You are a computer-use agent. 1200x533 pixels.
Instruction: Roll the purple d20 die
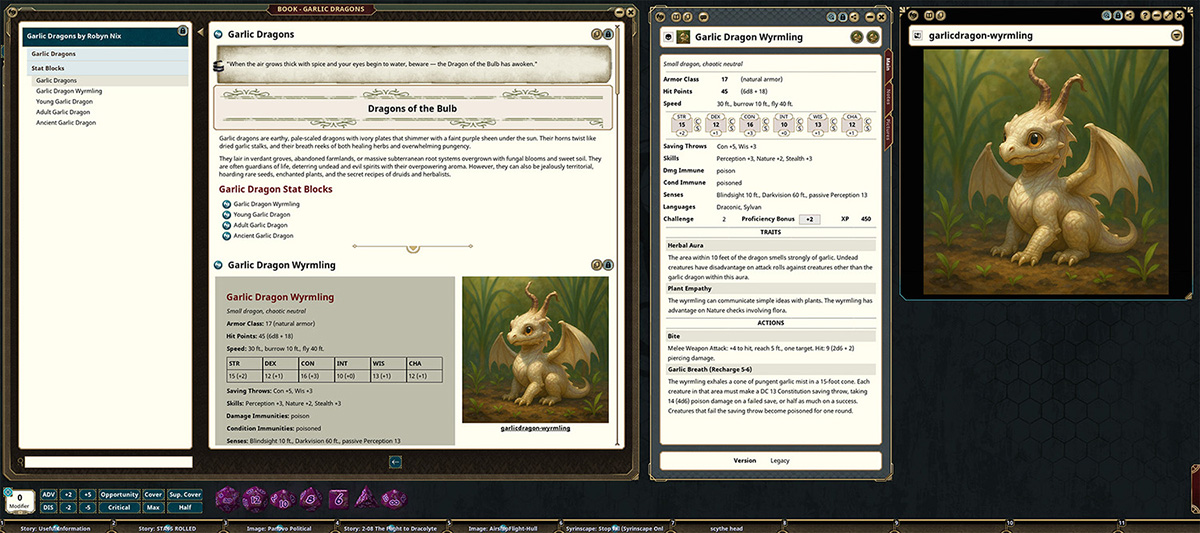(x=227, y=497)
